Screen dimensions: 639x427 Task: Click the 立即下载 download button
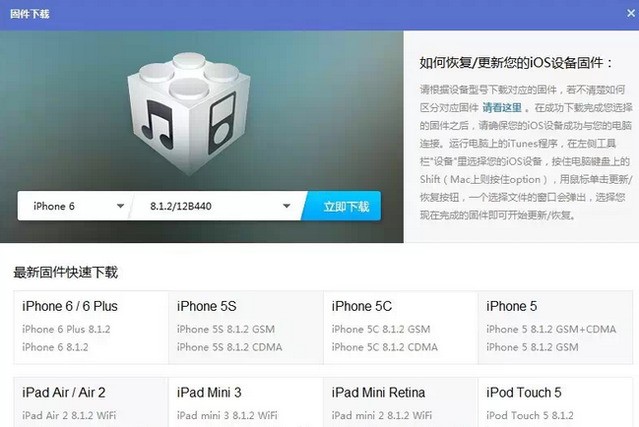[342, 206]
